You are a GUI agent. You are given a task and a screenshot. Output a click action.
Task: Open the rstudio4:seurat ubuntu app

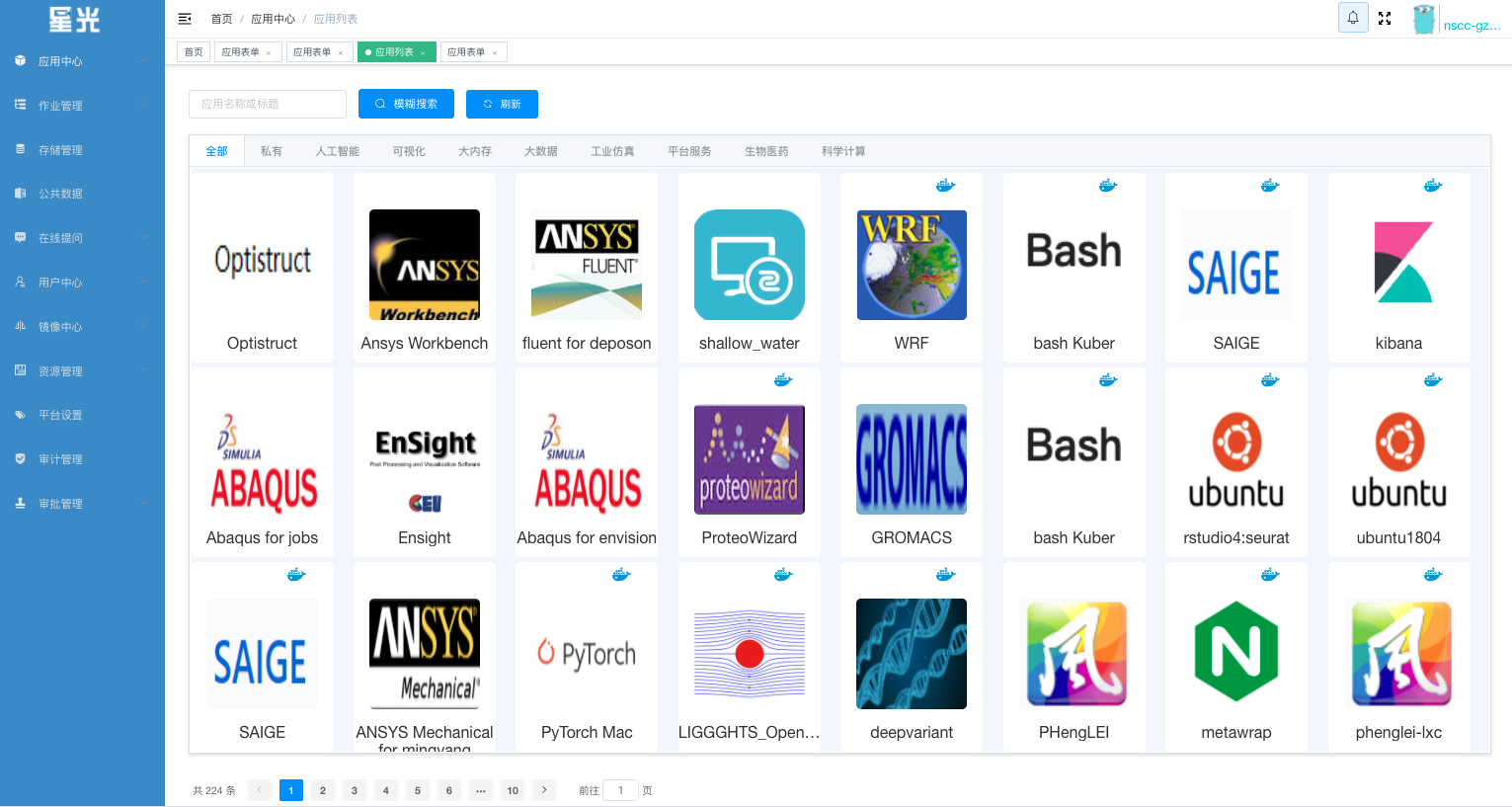point(1236,461)
